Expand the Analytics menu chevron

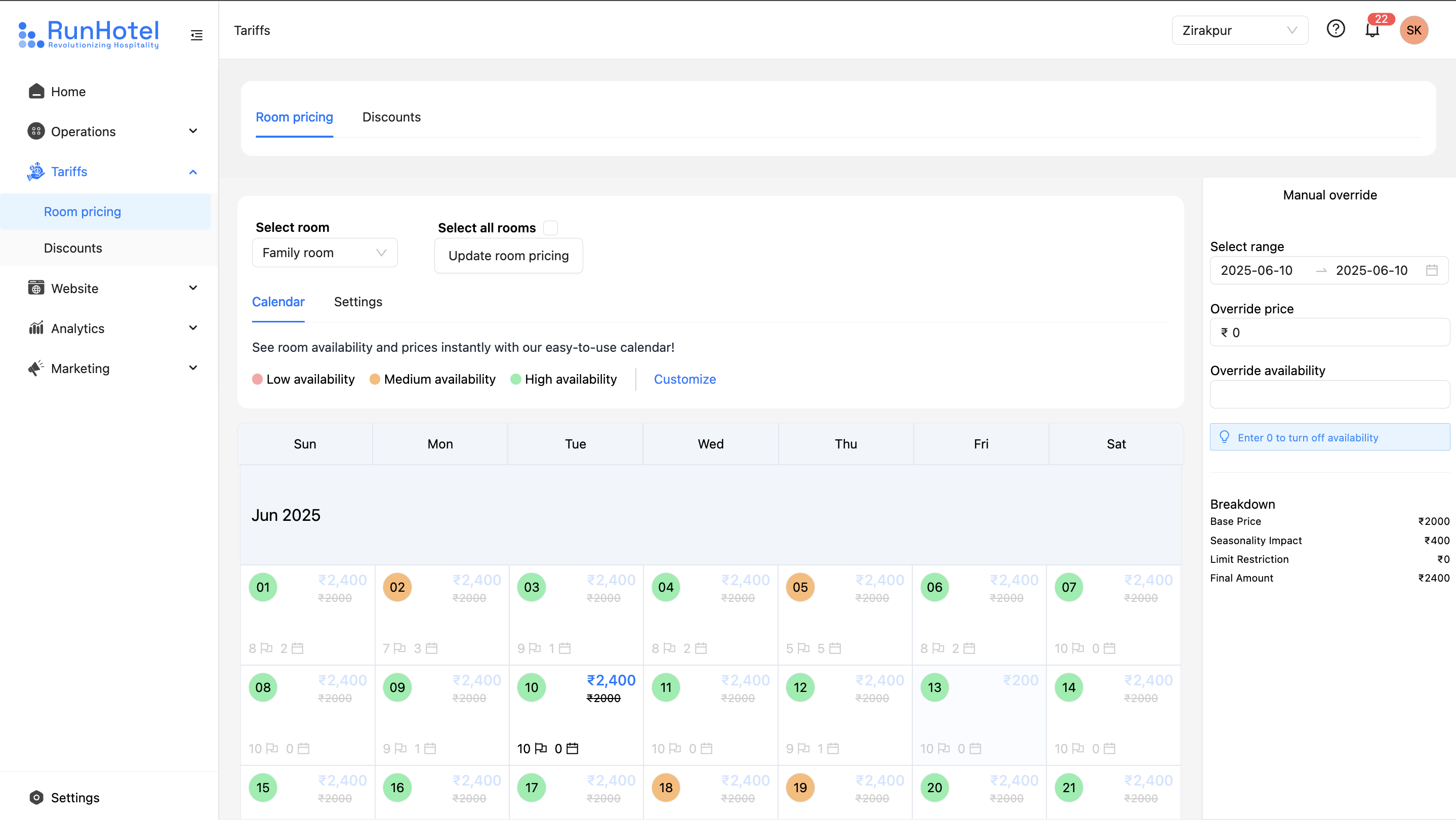point(193,328)
